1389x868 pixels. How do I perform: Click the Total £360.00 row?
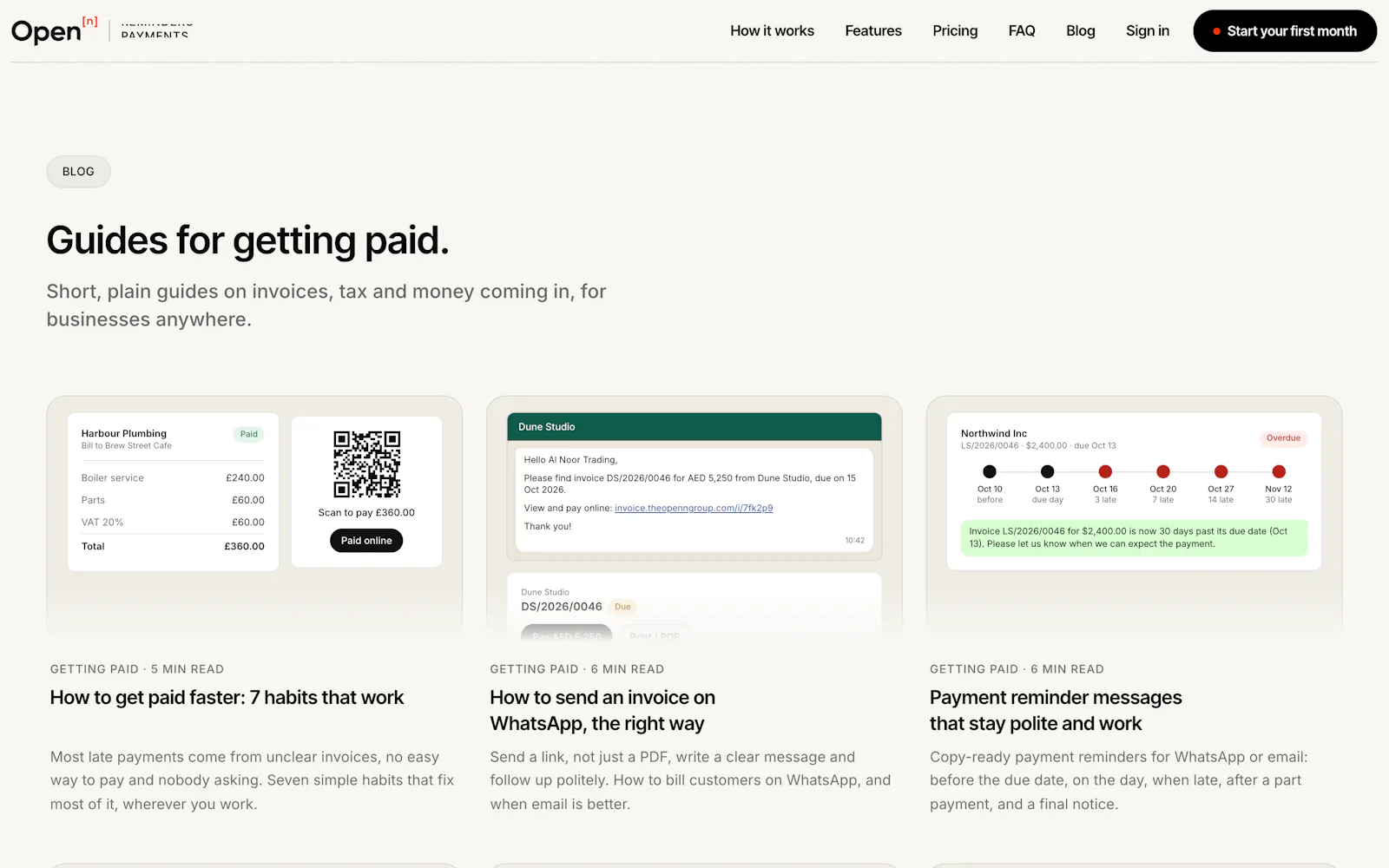click(x=173, y=547)
